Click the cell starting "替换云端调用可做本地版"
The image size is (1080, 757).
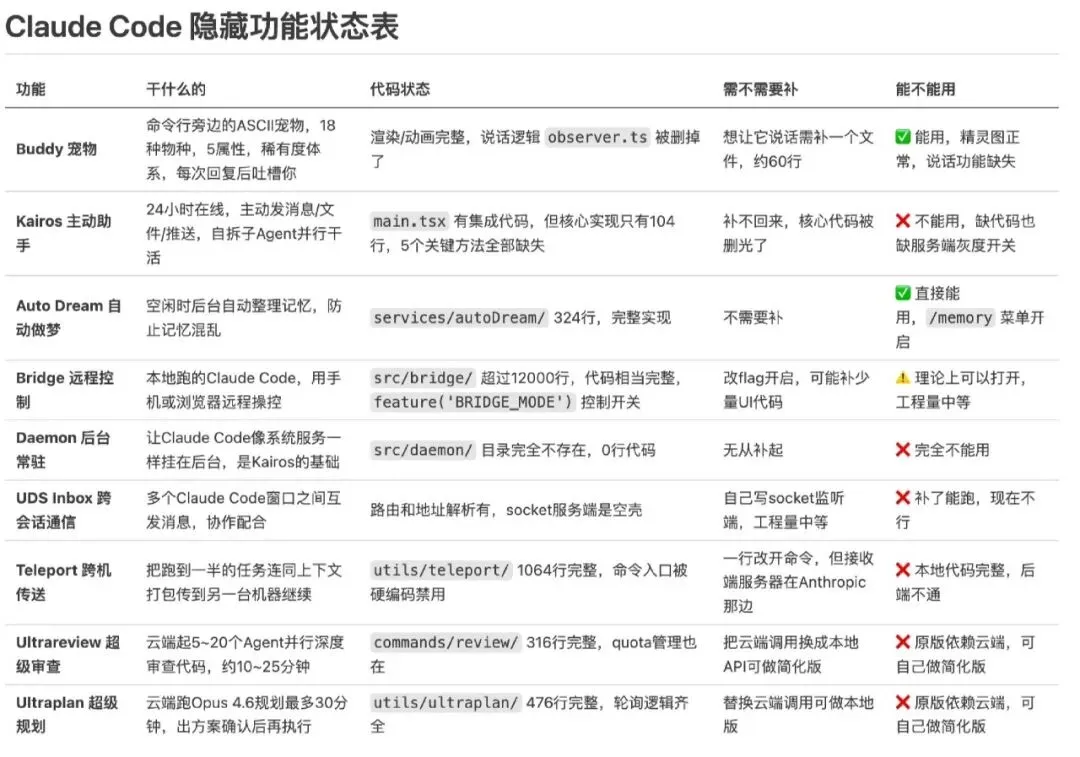tap(798, 714)
